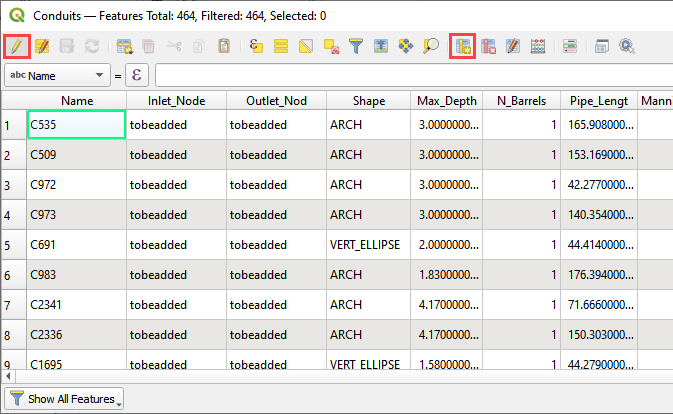Sort by the Shape column header
673x414 pixels.
pyautogui.click(x=368, y=100)
